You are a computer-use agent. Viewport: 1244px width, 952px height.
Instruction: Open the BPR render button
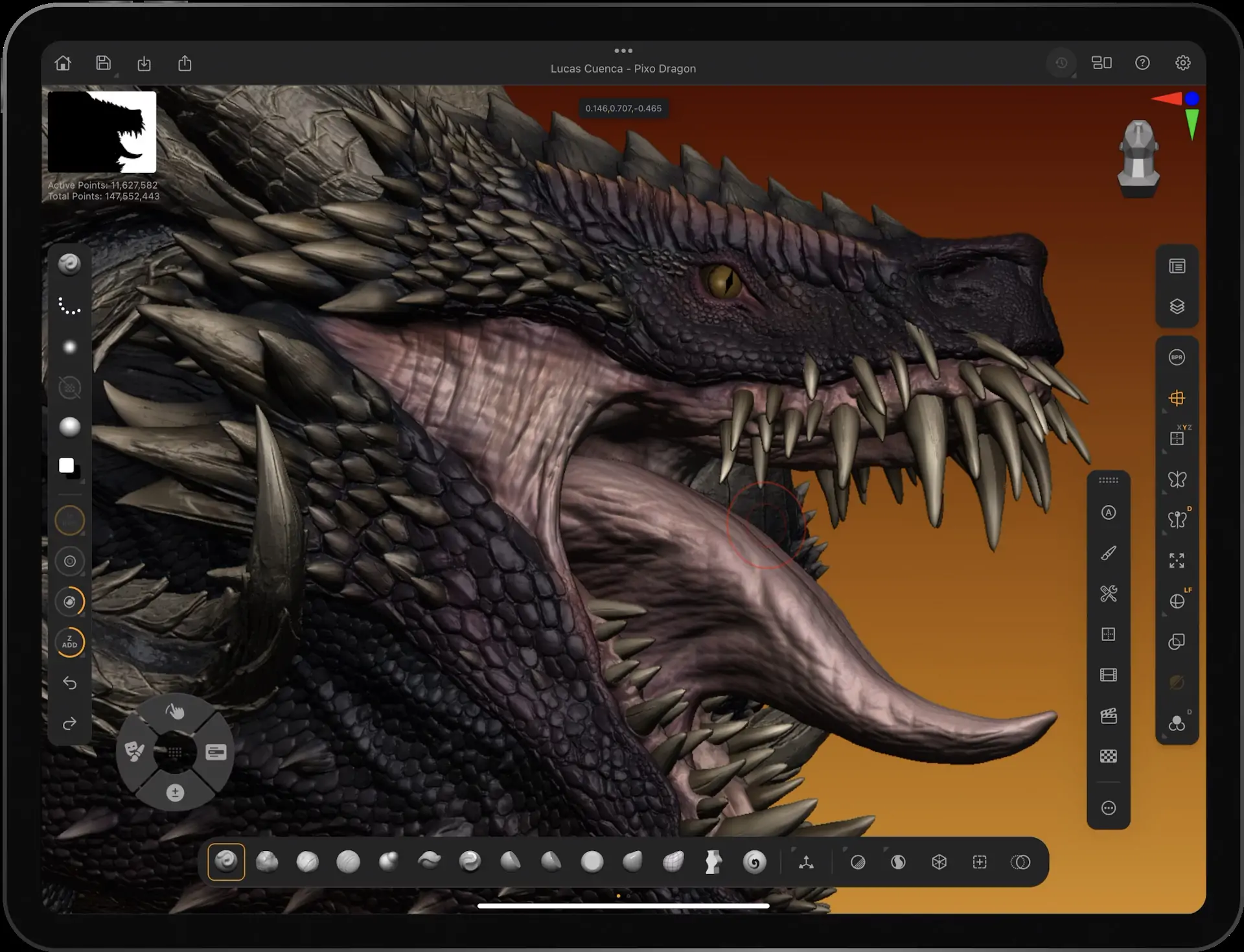pos(1177,357)
